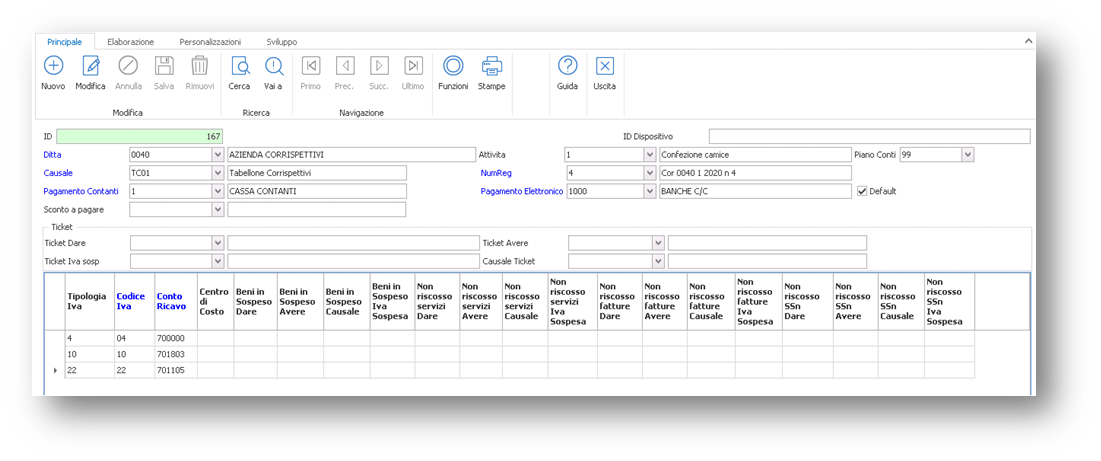Go to first record with Primo
This screenshot has height=461, width=1101.
(x=311, y=67)
